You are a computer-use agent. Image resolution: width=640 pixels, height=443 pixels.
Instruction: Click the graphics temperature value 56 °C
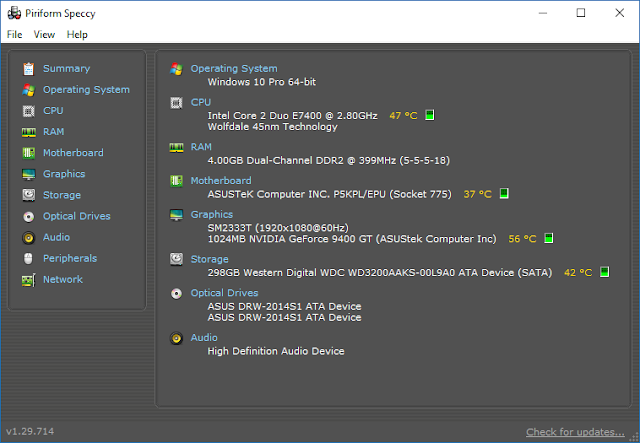(522, 238)
